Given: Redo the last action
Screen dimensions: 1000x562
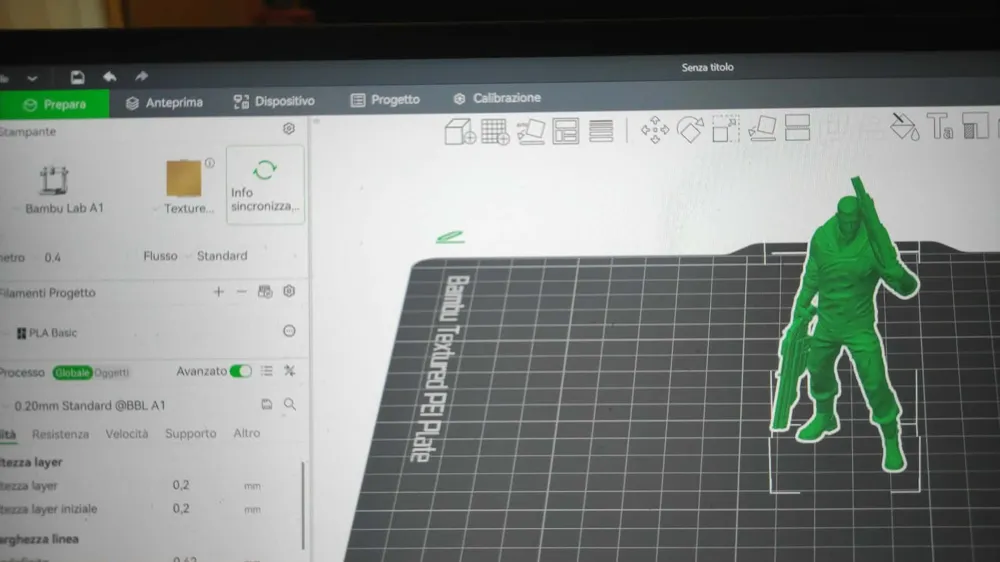Looking at the screenshot, I should [x=142, y=77].
